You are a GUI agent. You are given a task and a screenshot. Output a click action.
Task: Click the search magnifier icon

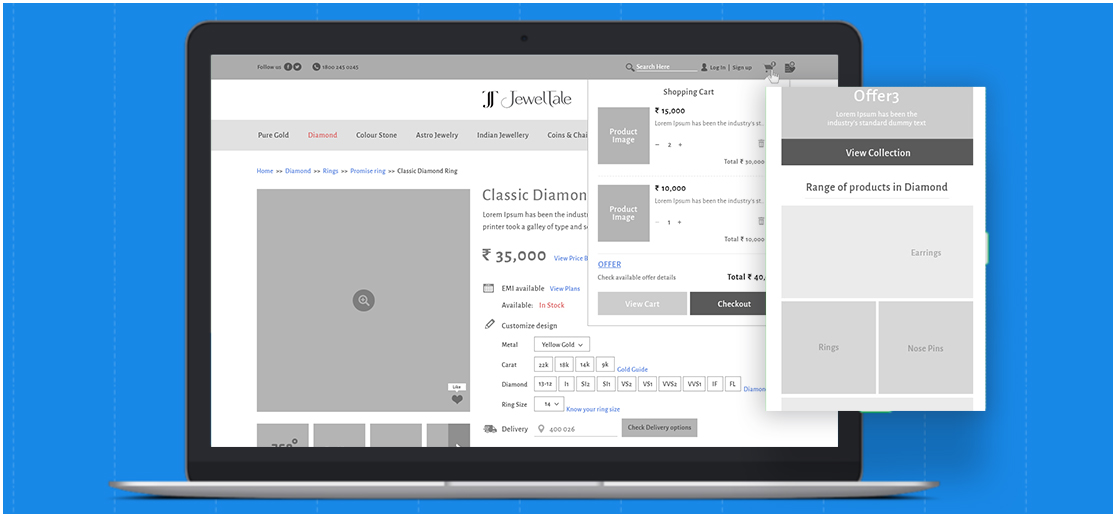[x=630, y=67]
